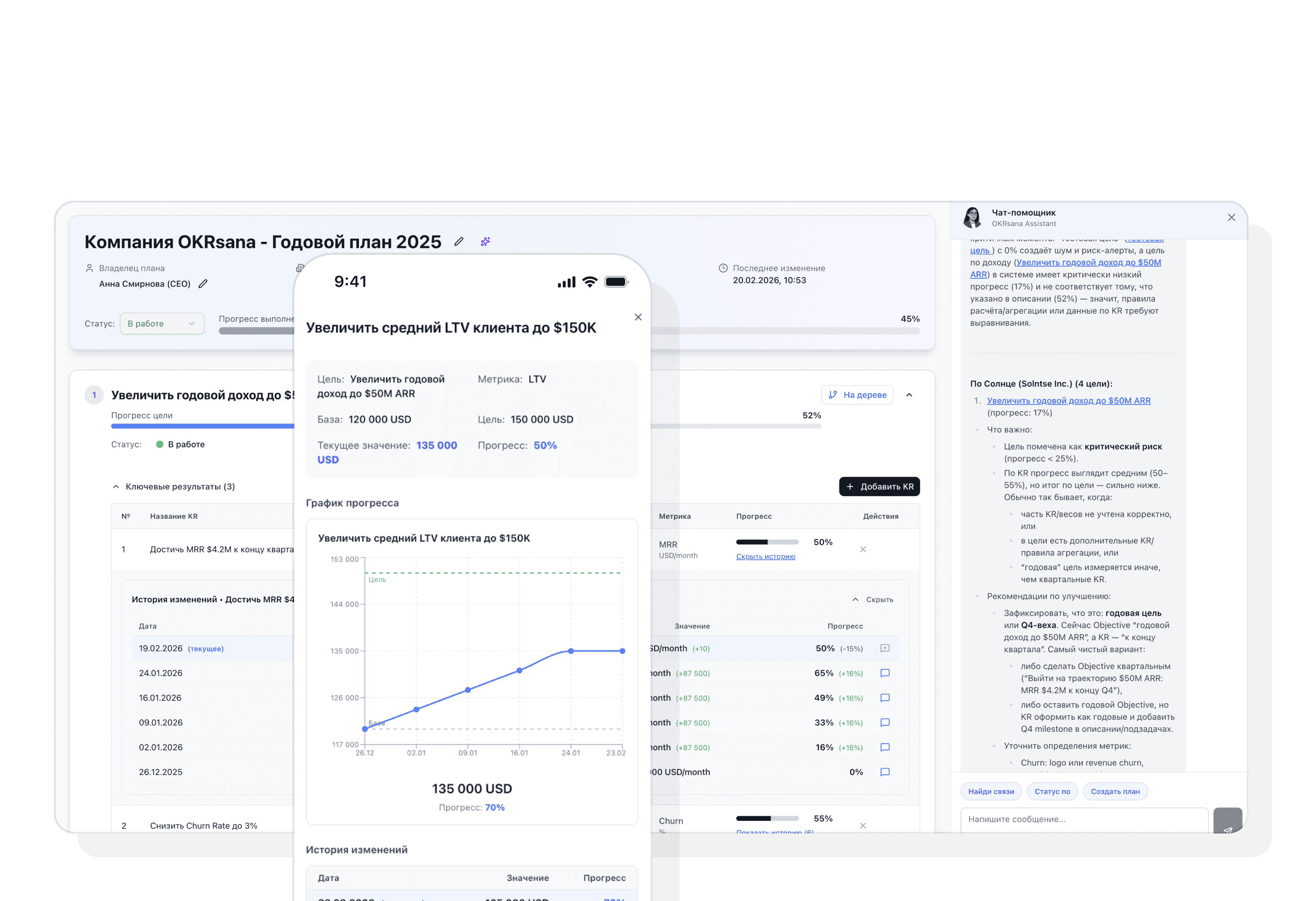
Task: Select the 24.01.2026 history date row
Action: 161,673
